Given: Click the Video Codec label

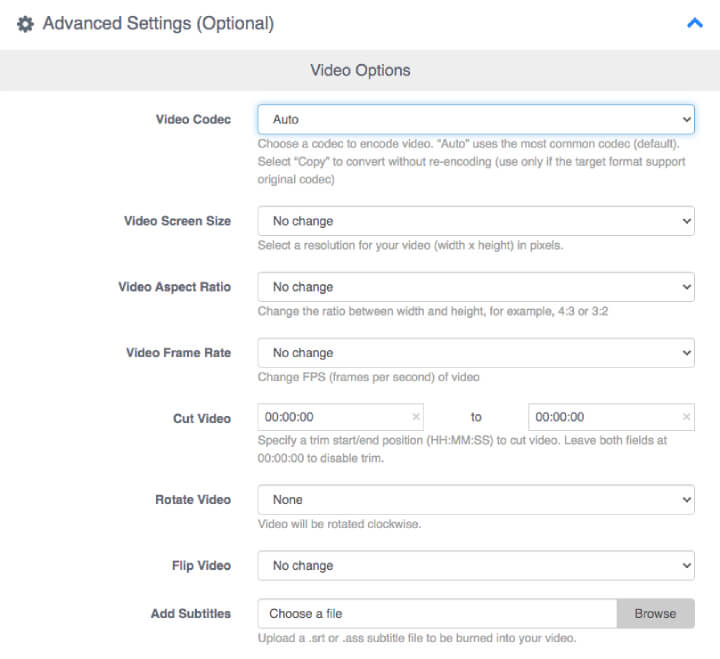Looking at the screenshot, I should click(193, 119).
